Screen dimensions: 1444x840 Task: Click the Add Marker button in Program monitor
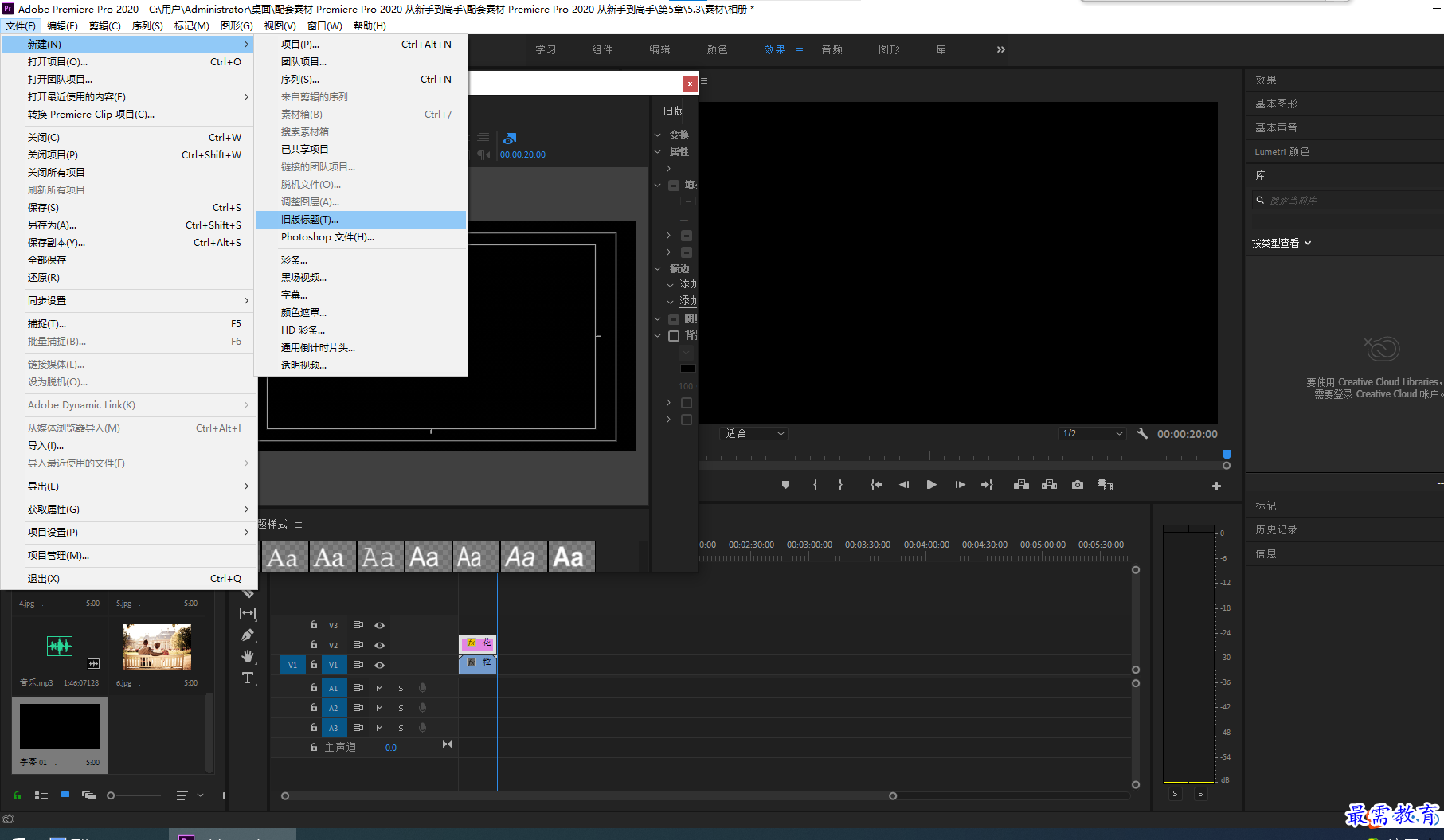tap(785, 485)
